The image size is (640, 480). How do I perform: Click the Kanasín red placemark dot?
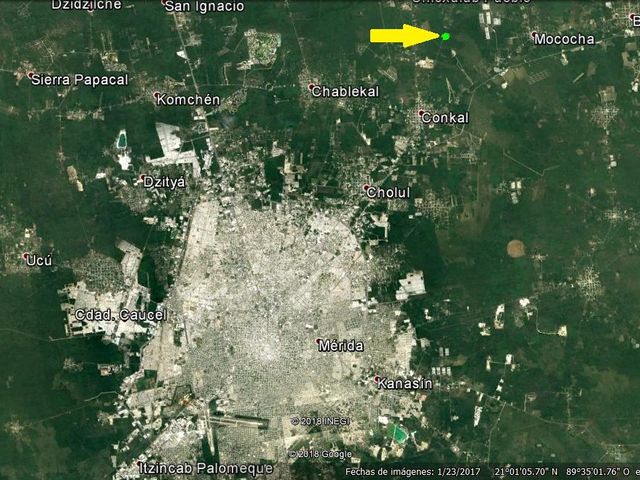[377, 379]
